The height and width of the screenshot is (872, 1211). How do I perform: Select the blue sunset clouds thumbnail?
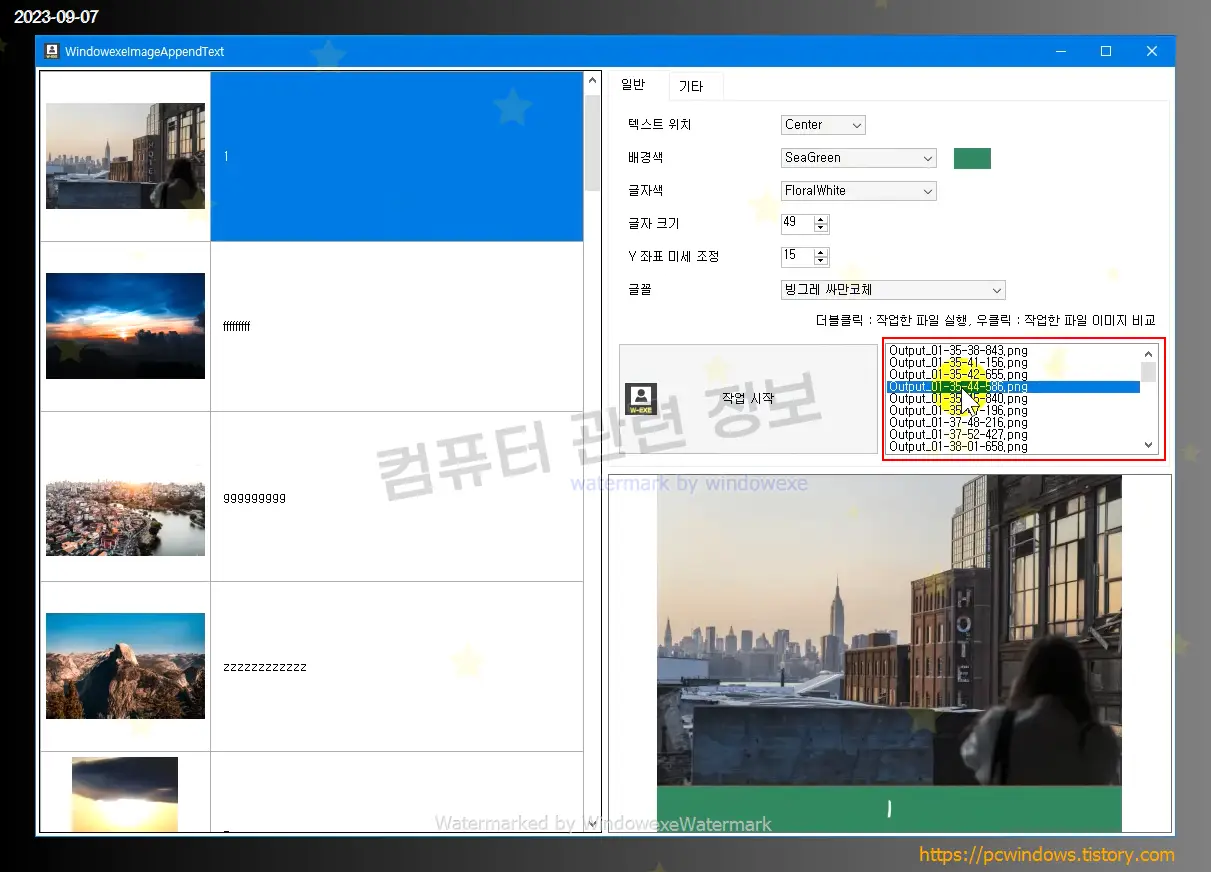tap(125, 326)
